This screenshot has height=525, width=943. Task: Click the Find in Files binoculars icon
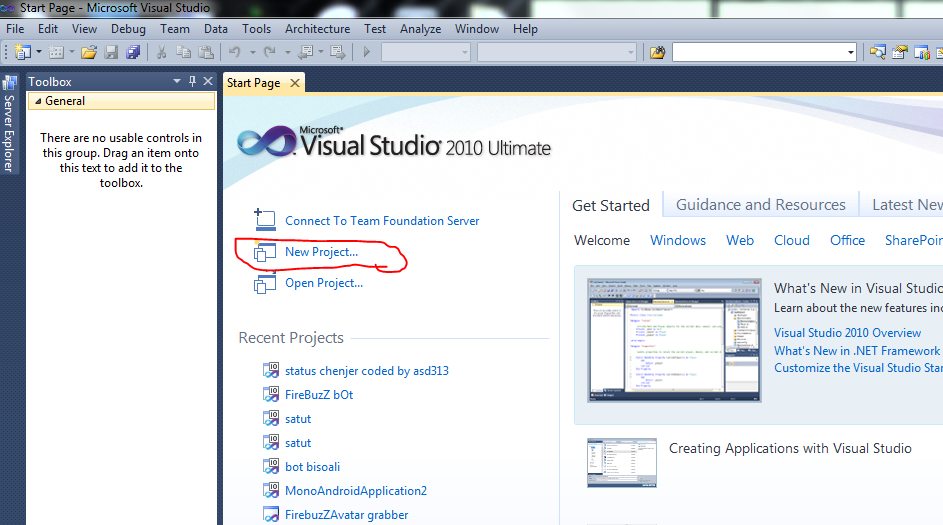point(657,52)
